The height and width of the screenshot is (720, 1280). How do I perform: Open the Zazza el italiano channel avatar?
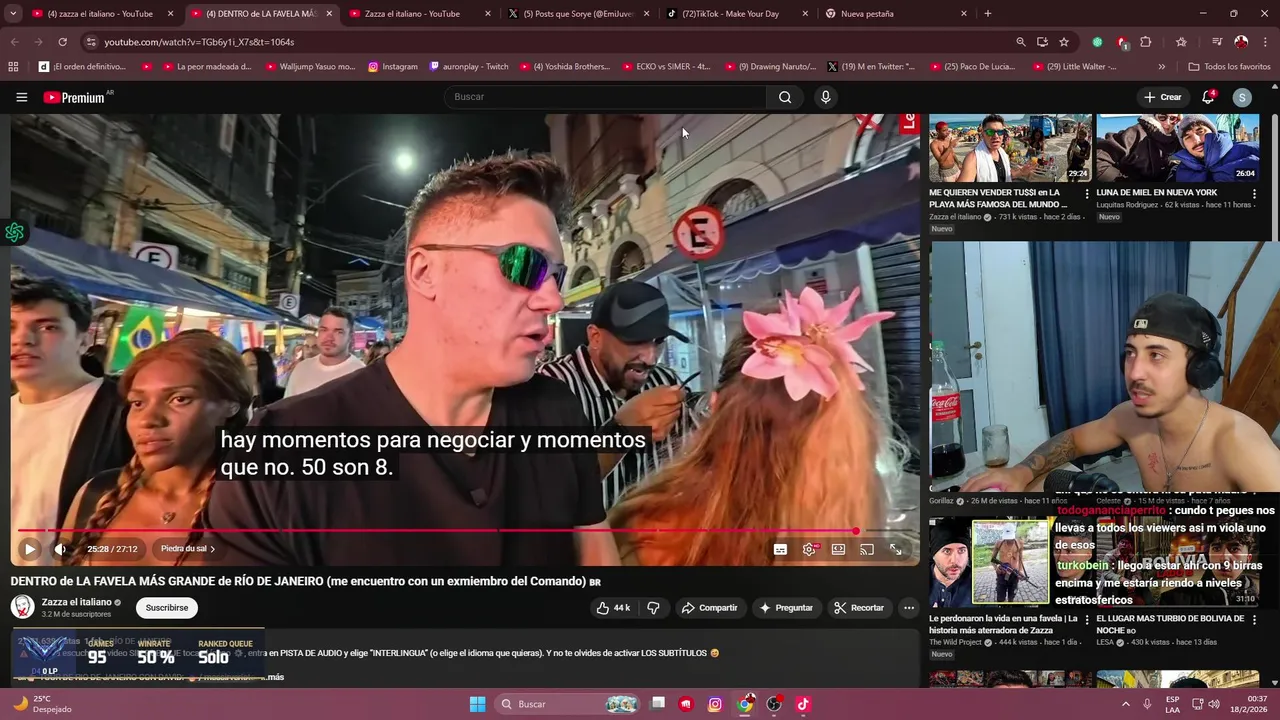[x=22, y=607]
